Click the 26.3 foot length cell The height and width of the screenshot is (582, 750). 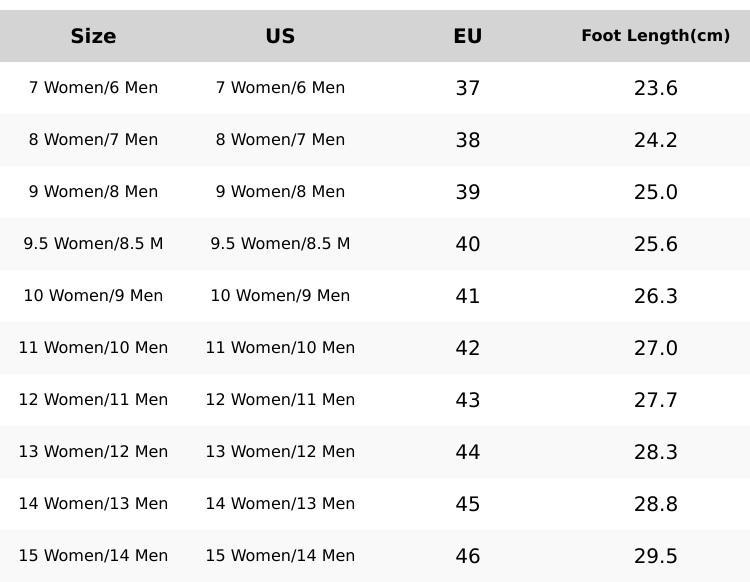[x=655, y=296]
